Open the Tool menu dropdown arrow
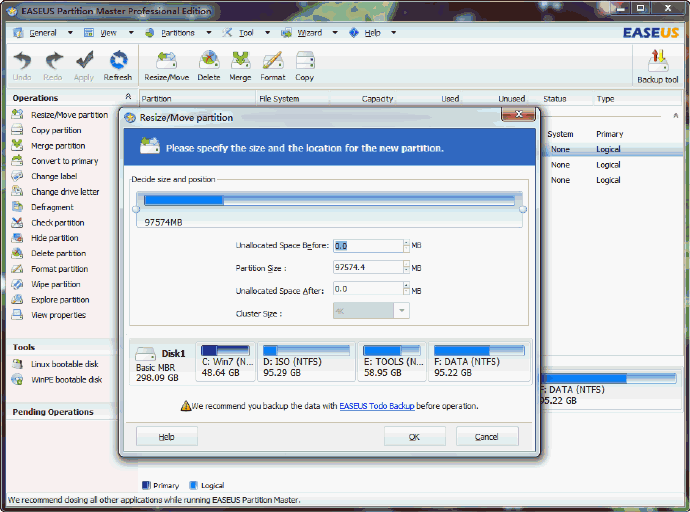Screen dimensions: 690x512 point(267,33)
